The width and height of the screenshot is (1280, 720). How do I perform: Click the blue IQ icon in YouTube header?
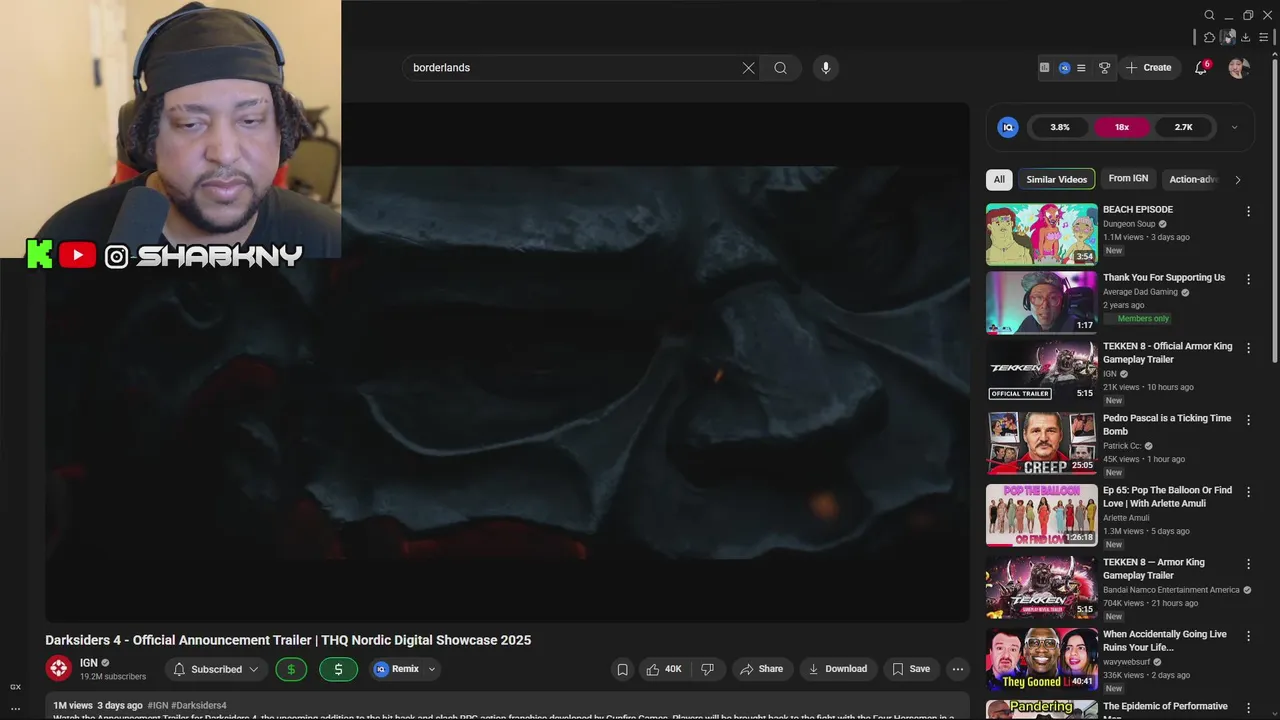[x=1064, y=68]
